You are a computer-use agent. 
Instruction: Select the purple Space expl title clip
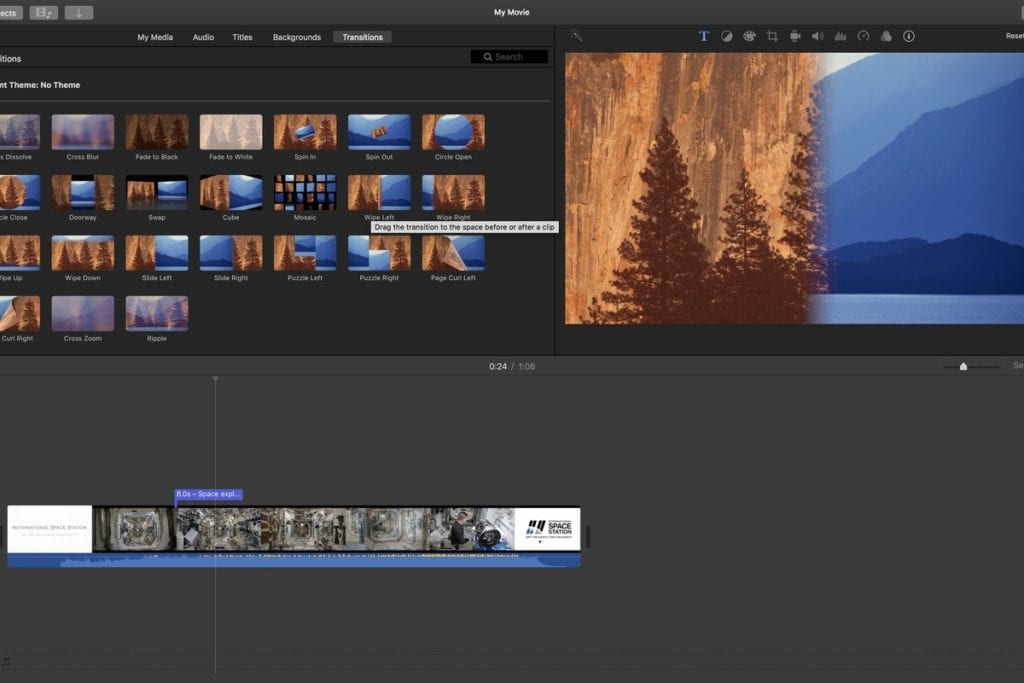tap(208, 494)
